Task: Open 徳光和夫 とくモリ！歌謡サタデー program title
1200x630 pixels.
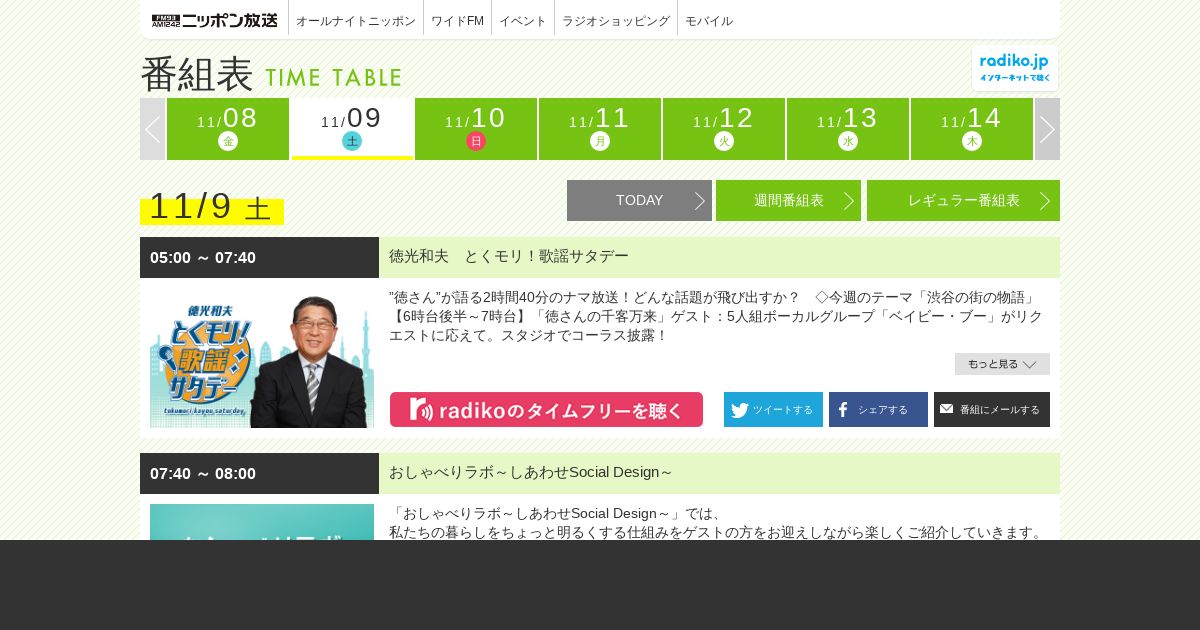Action: coord(509,257)
